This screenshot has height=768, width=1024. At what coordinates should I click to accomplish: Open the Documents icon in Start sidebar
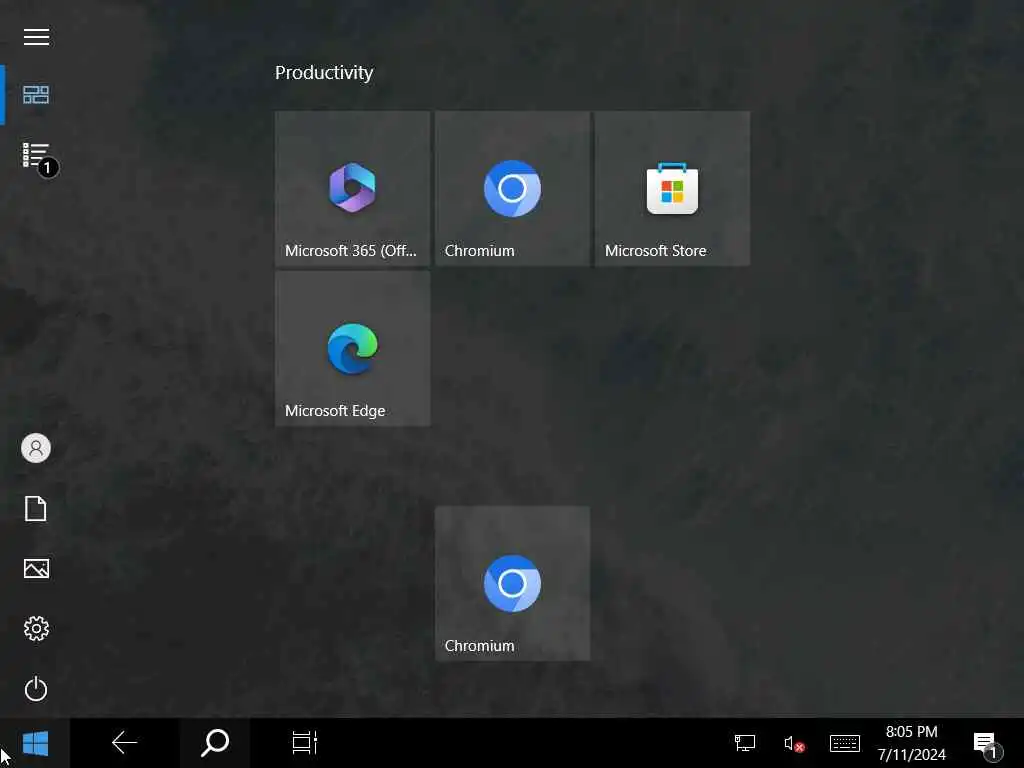[36, 508]
